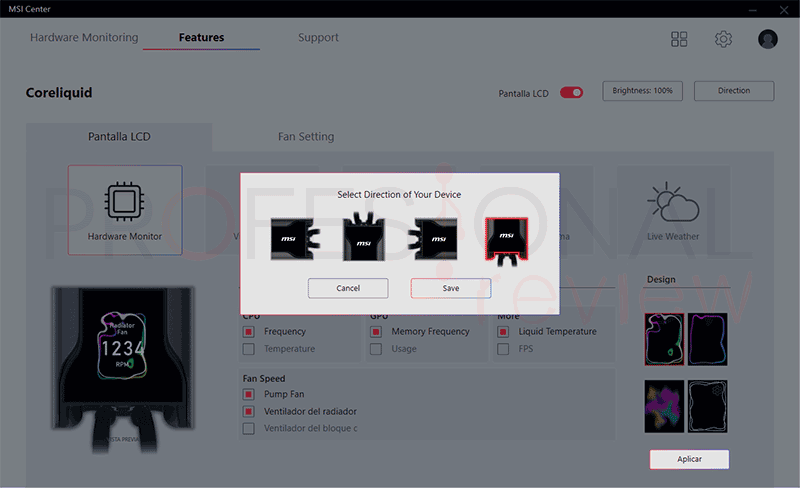Choose the colorful splash design thumbnail
Image resolution: width=800 pixels, height=488 pixels.
[x=664, y=406]
